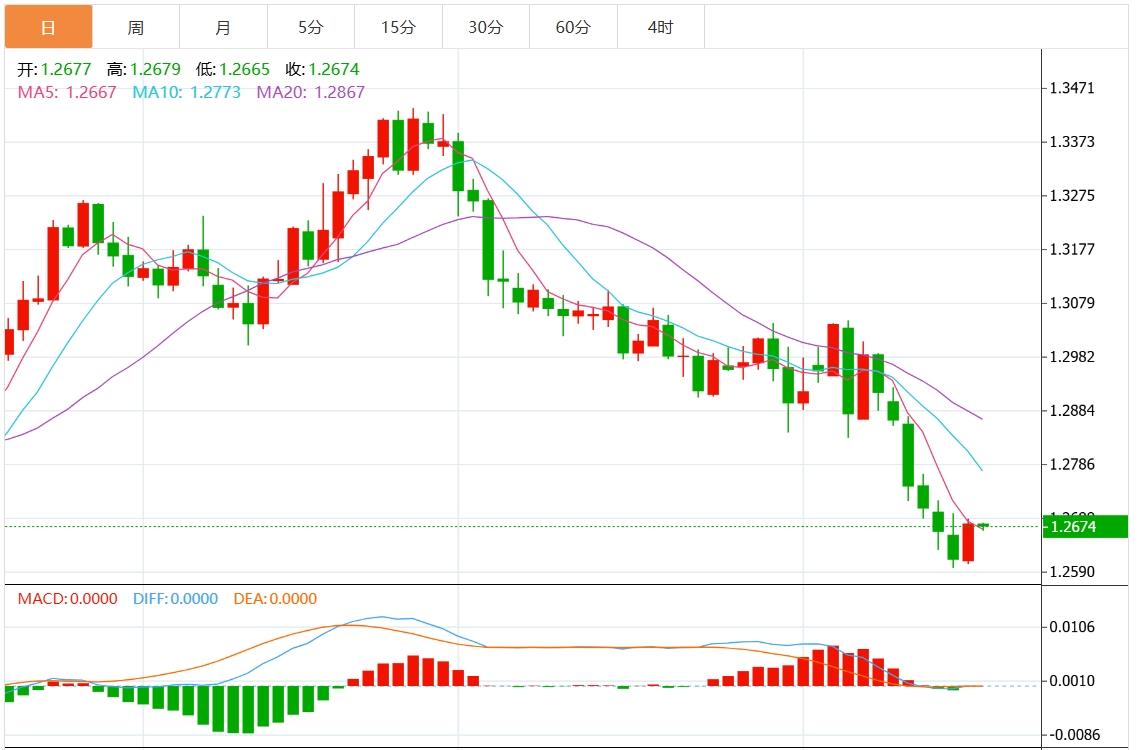Image resolution: width=1139 pixels, height=750 pixels.
Task: Open the 月 monthly timeframe tab
Action: tap(223, 27)
